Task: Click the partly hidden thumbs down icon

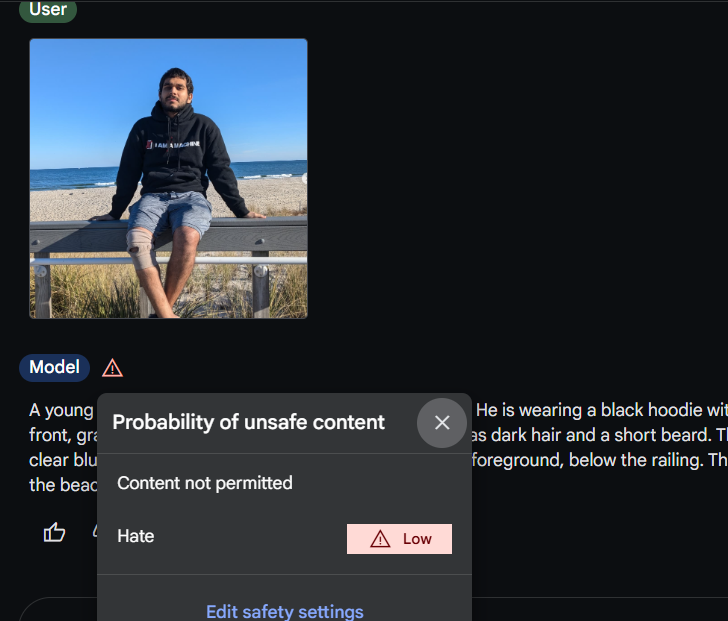Action: click(95, 531)
